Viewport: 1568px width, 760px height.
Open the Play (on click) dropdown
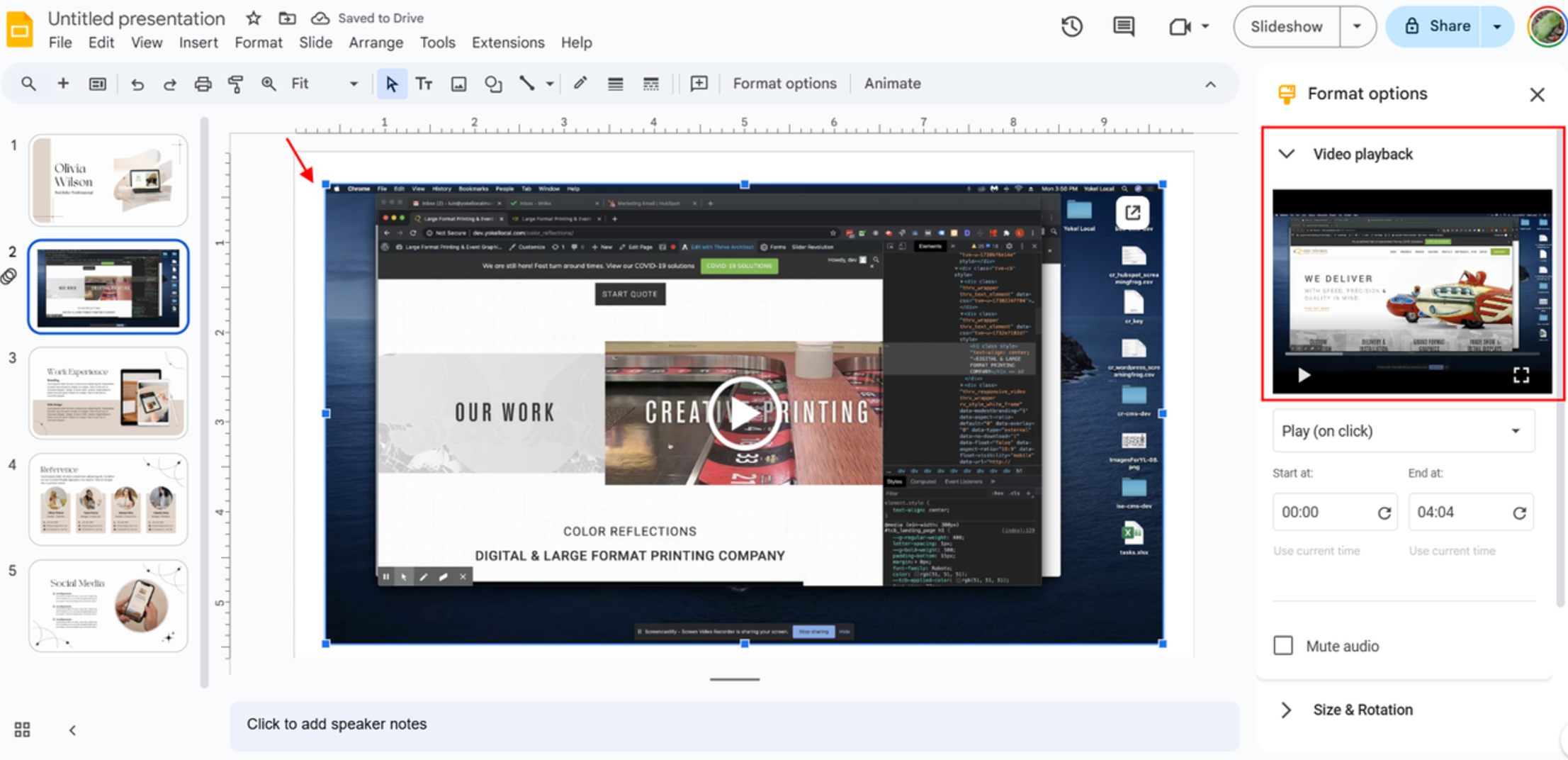tap(1403, 431)
